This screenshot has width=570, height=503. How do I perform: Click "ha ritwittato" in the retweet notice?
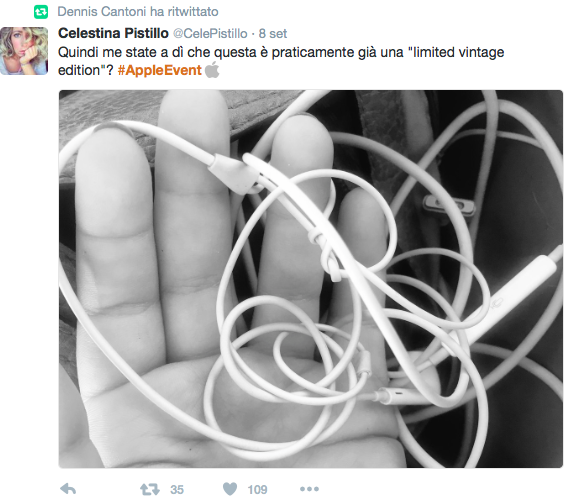184,12
